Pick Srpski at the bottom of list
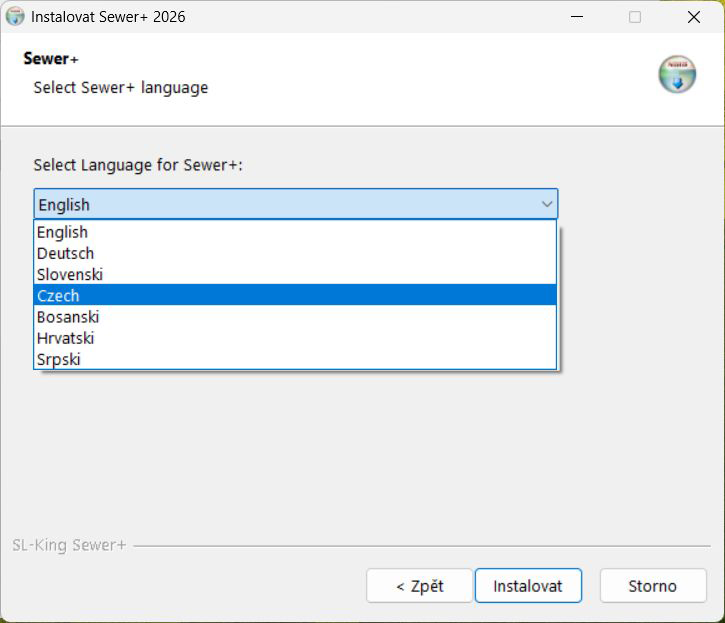This screenshot has height=623, width=725. pyautogui.click(x=295, y=359)
